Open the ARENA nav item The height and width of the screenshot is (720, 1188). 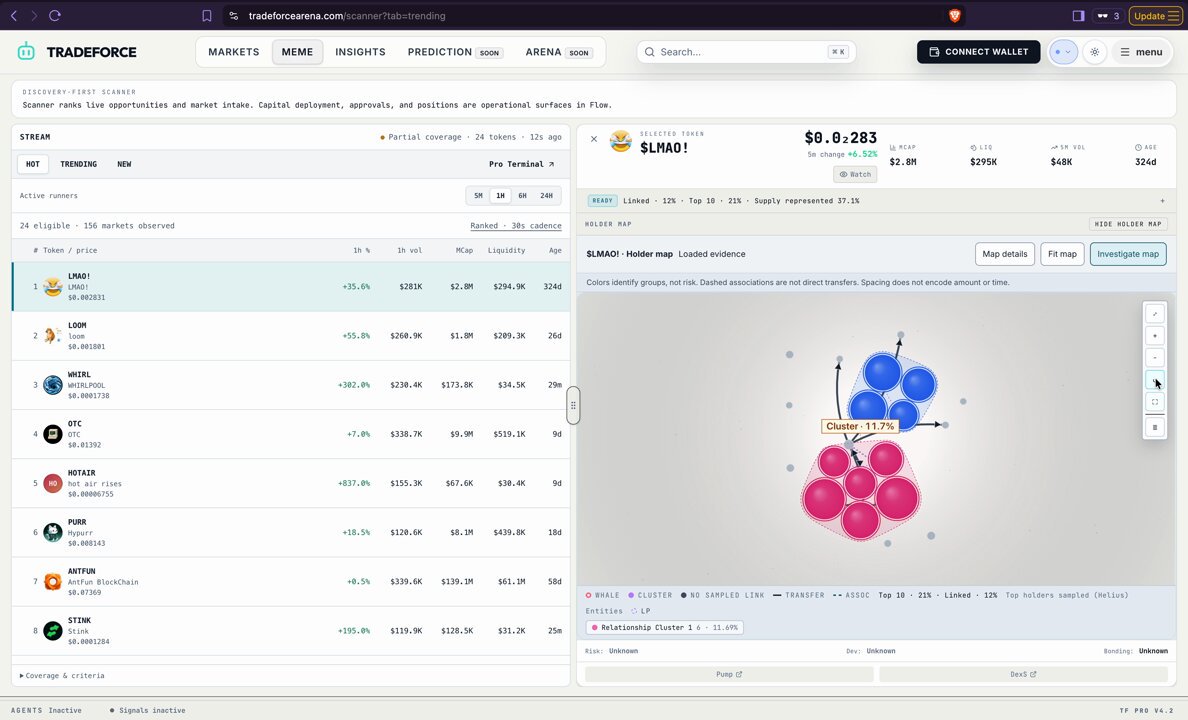pyautogui.click(x=558, y=52)
